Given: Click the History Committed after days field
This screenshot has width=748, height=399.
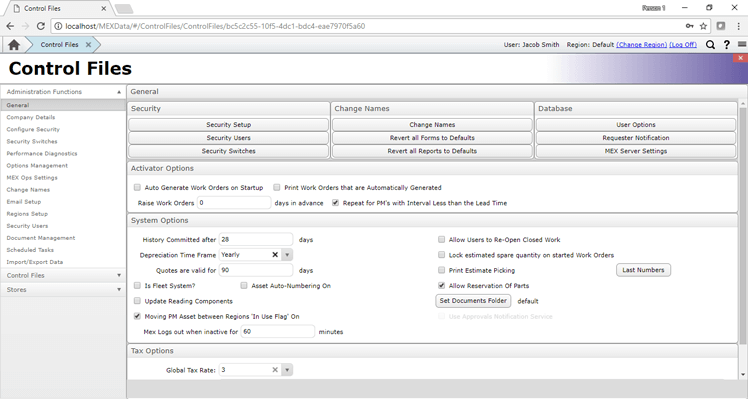Looking at the screenshot, I should click(x=256, y=240).
